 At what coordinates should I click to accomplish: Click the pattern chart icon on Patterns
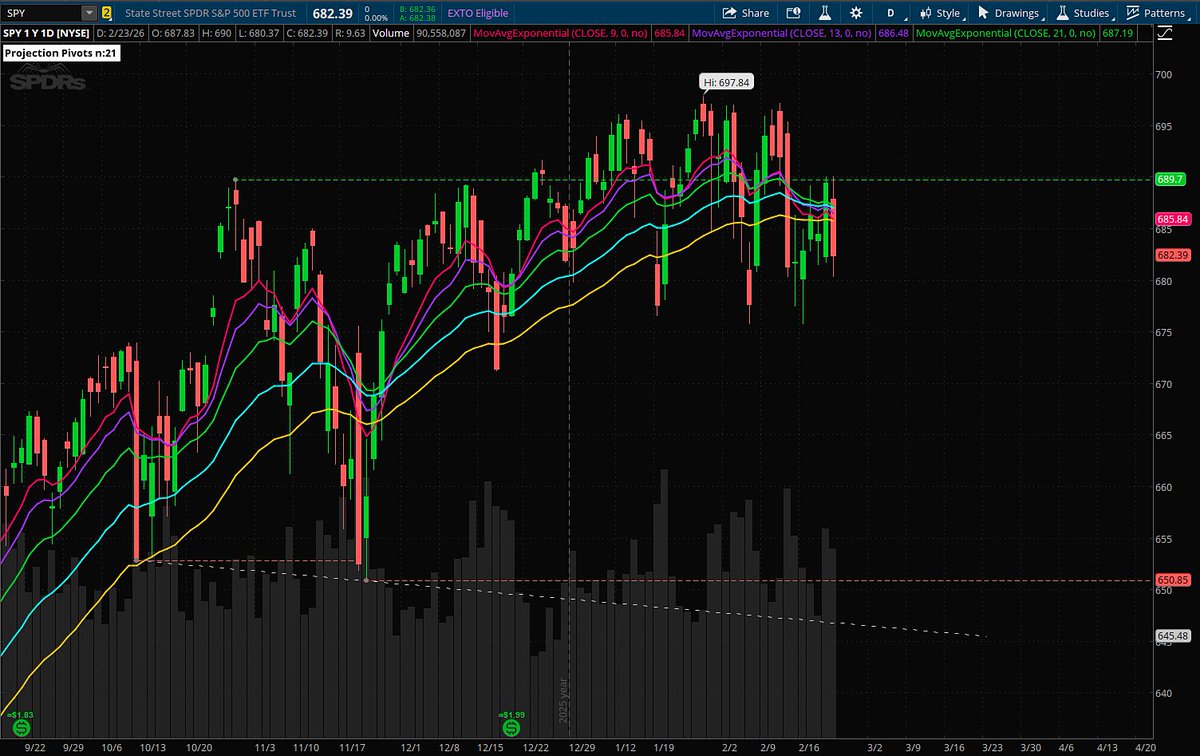1134,13
